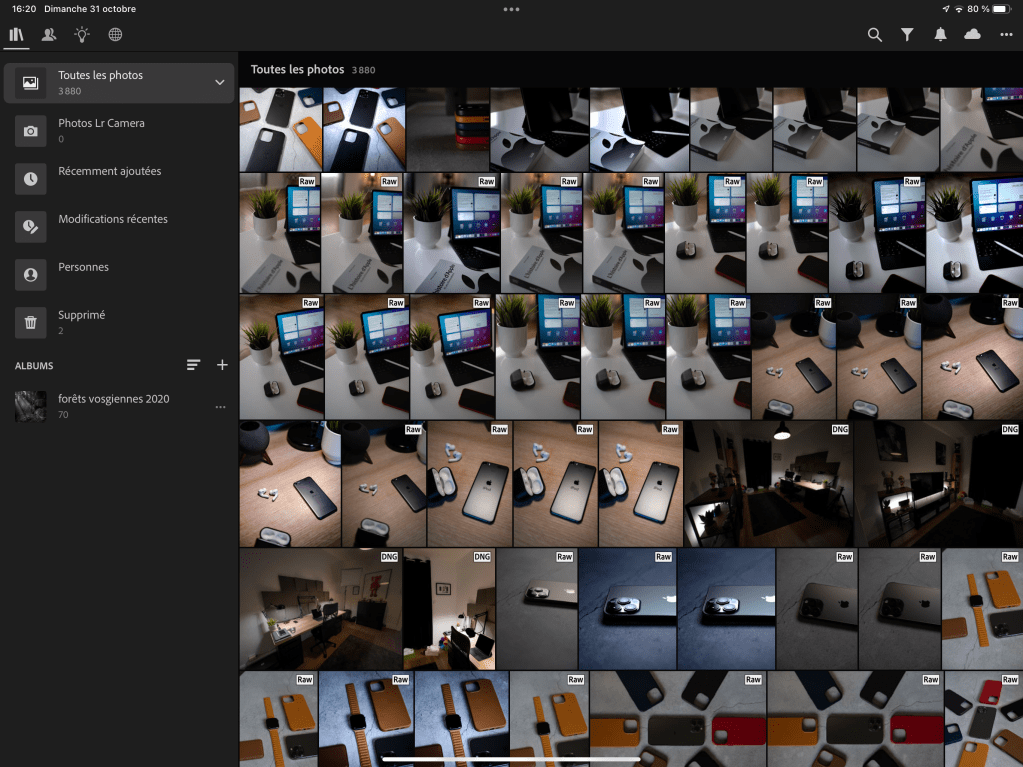Tap the iPadOS three-dot multitasking control

(x=511, y=9)
